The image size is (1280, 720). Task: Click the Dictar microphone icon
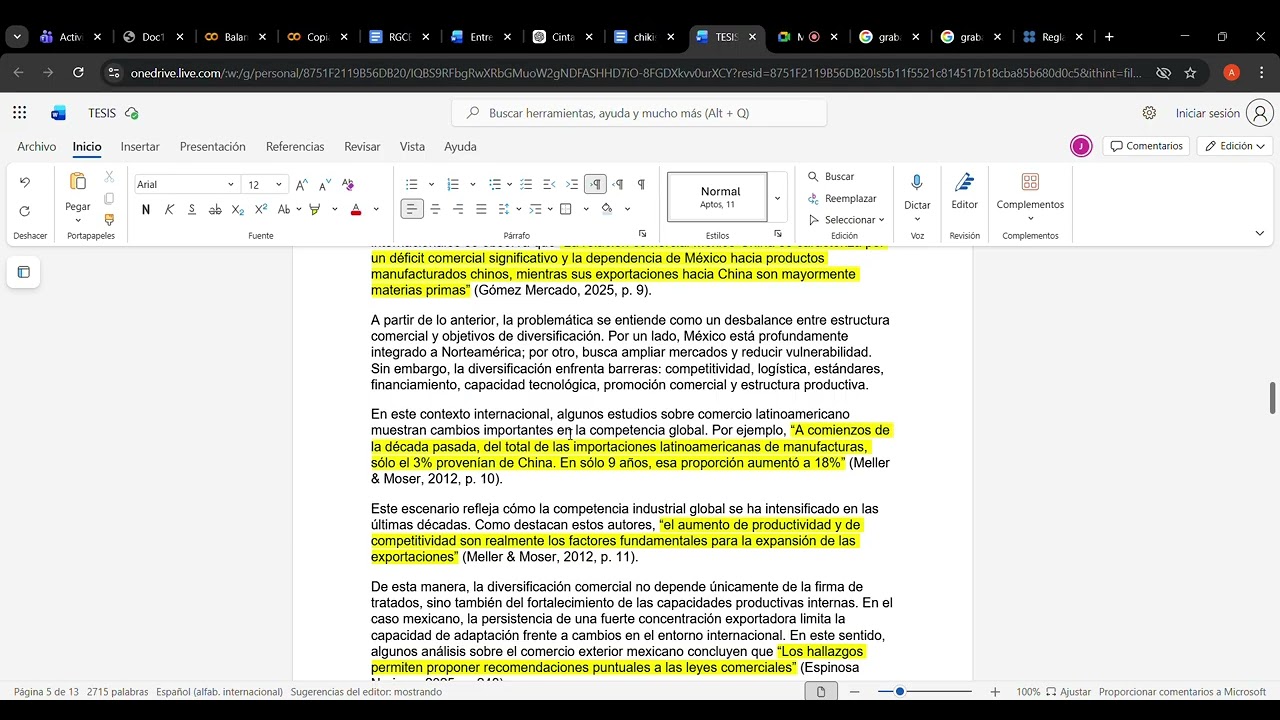click(x=917, y=182)
